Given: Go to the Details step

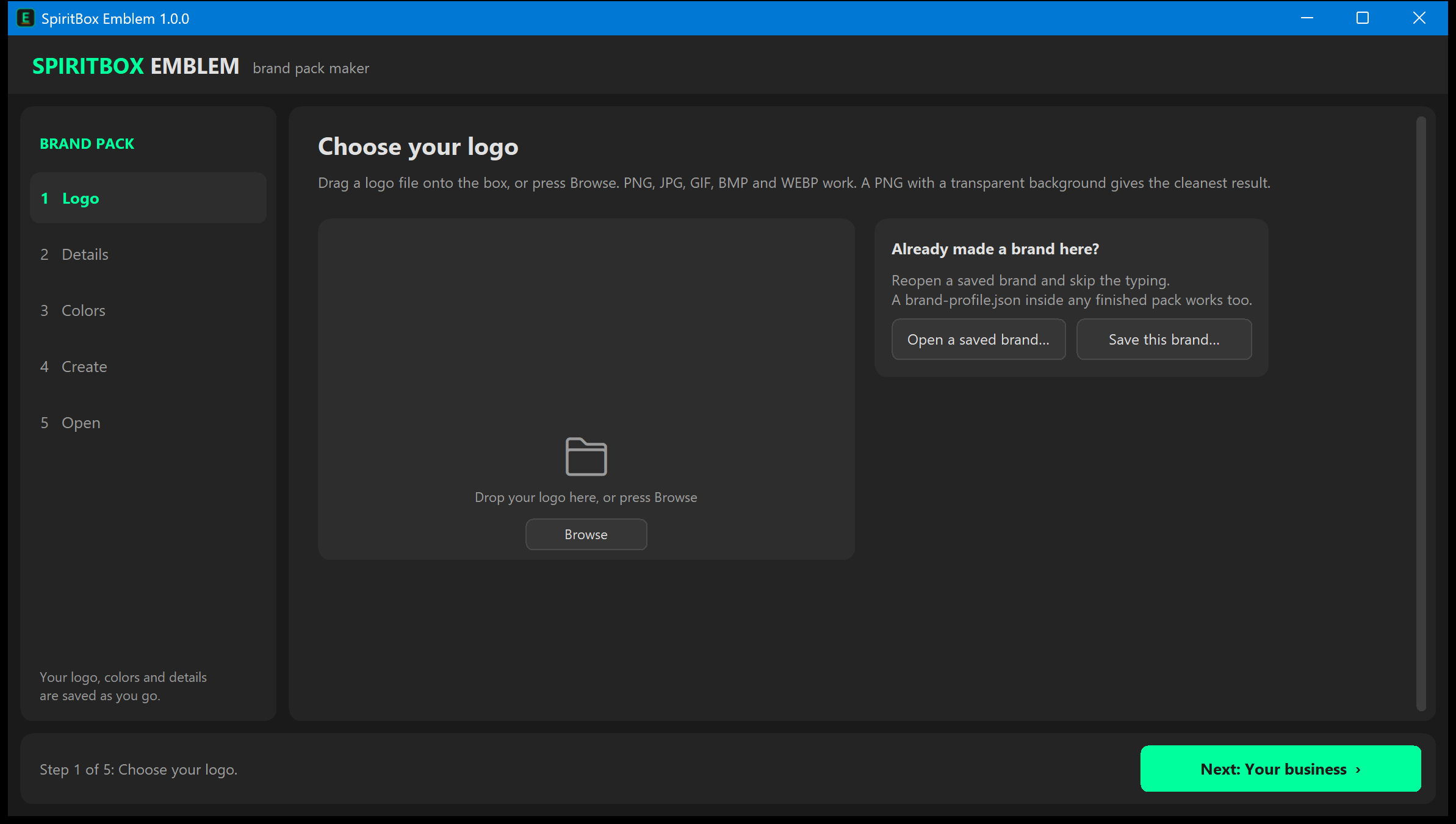Looking at the screenshot, I should pyautogui.click(x=148, y=254).
